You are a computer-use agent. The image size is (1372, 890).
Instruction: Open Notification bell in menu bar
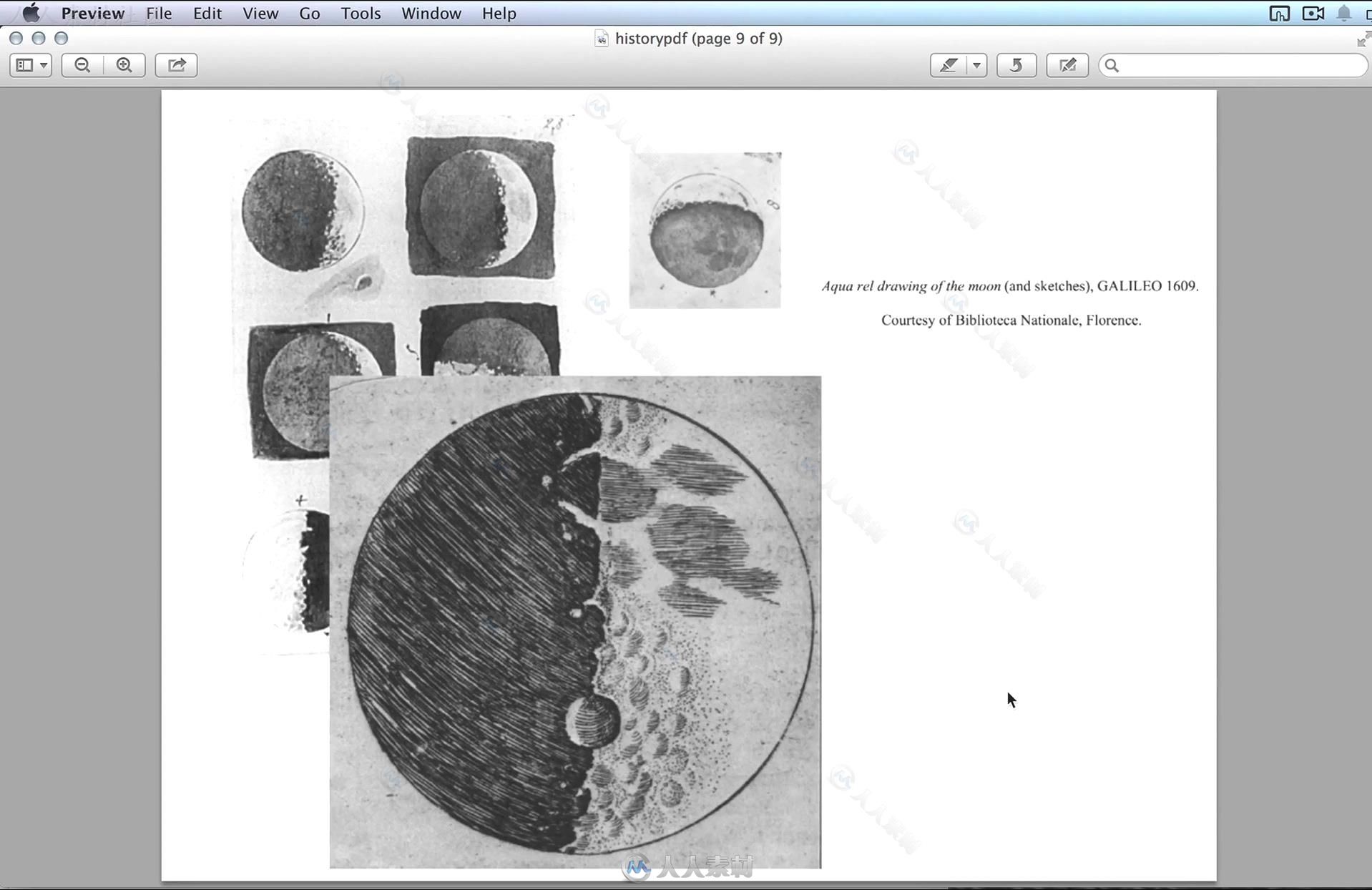click(x=1344, y=13)
